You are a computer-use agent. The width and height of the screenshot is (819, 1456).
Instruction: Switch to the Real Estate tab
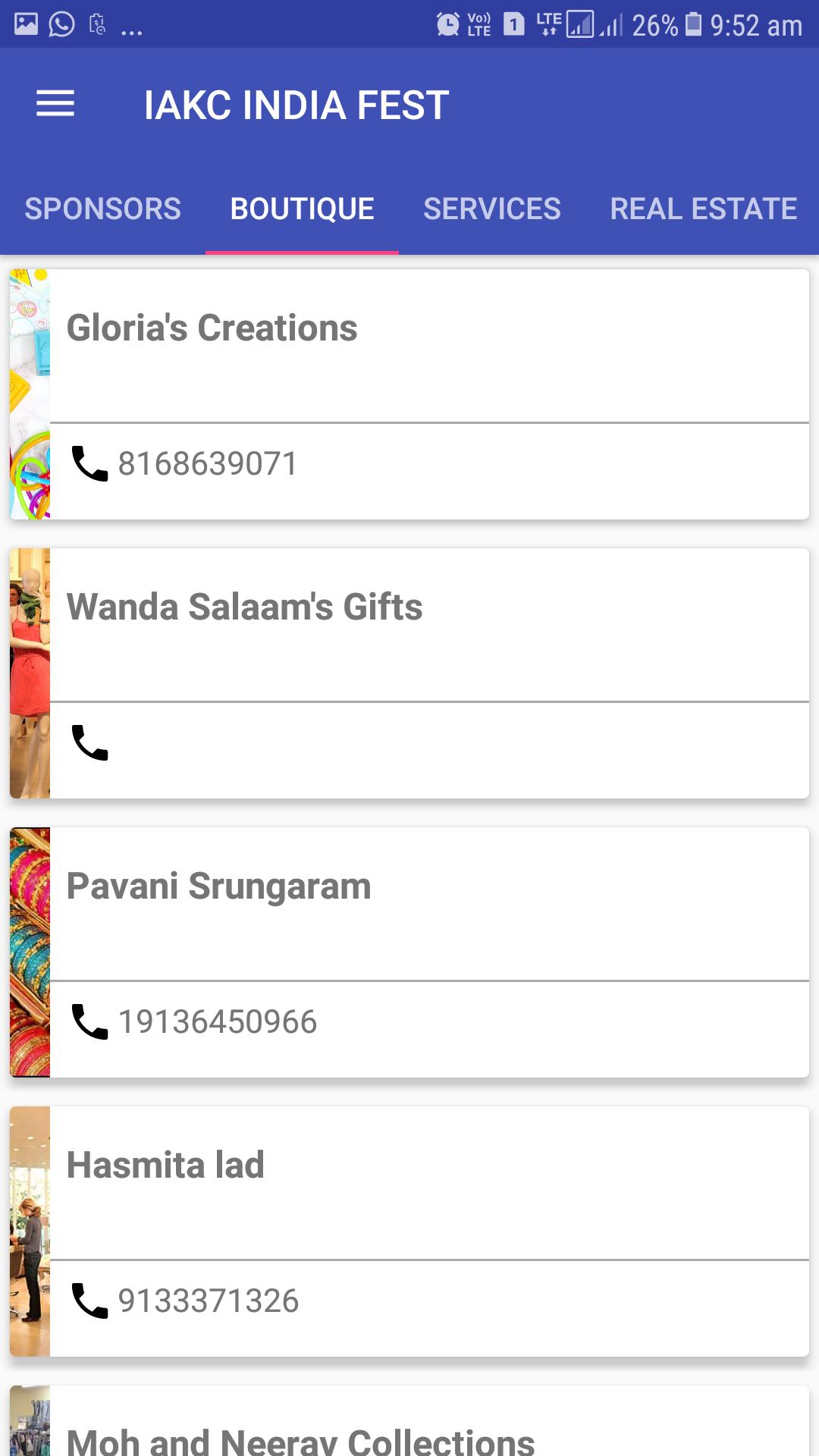[x=703, y=209]
